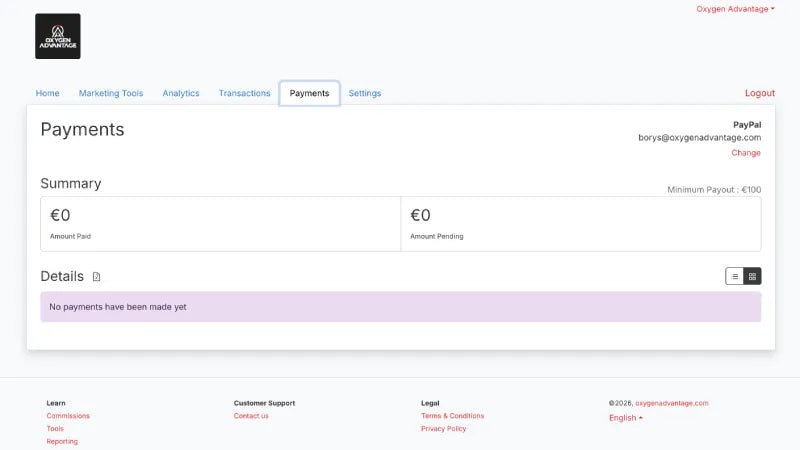Switch Details to list view

coord(734,277)
